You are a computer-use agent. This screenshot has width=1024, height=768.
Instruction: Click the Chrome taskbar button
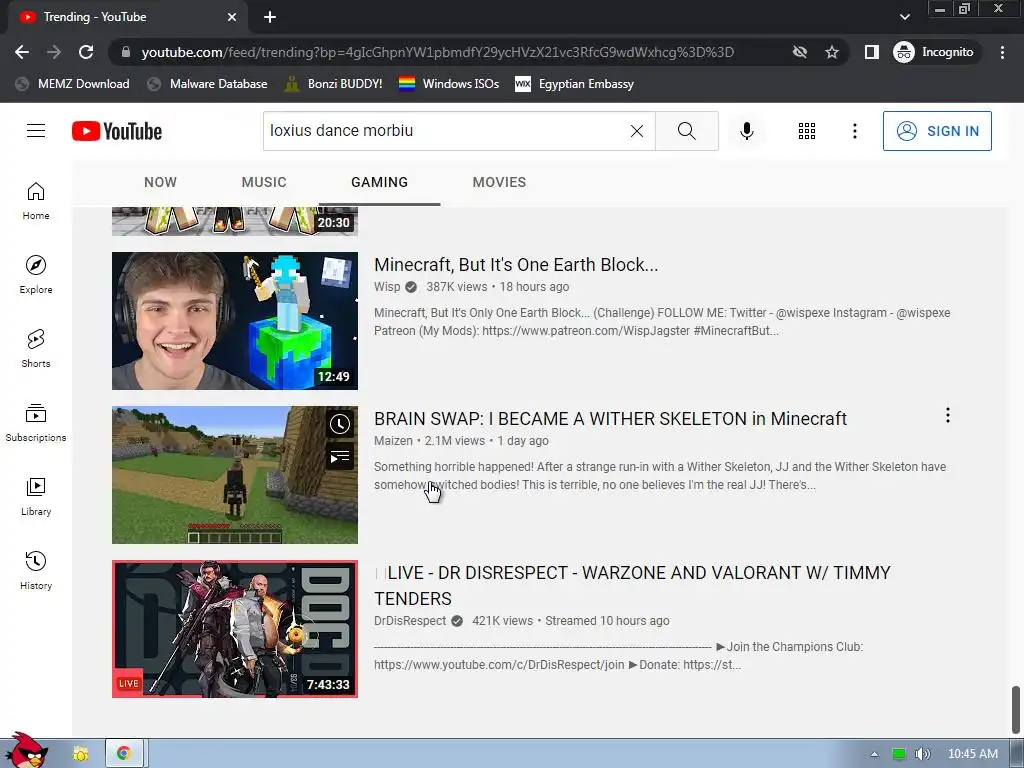coord(124,754)
